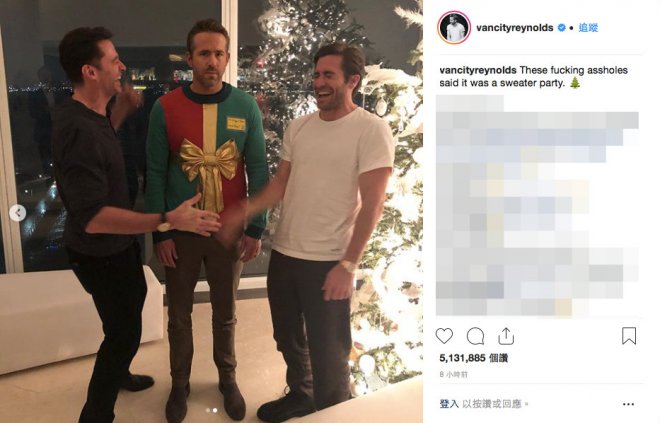Click the 8 小時前 timestamp
Screen dimensions: 660x423
(x=453, y=374)
